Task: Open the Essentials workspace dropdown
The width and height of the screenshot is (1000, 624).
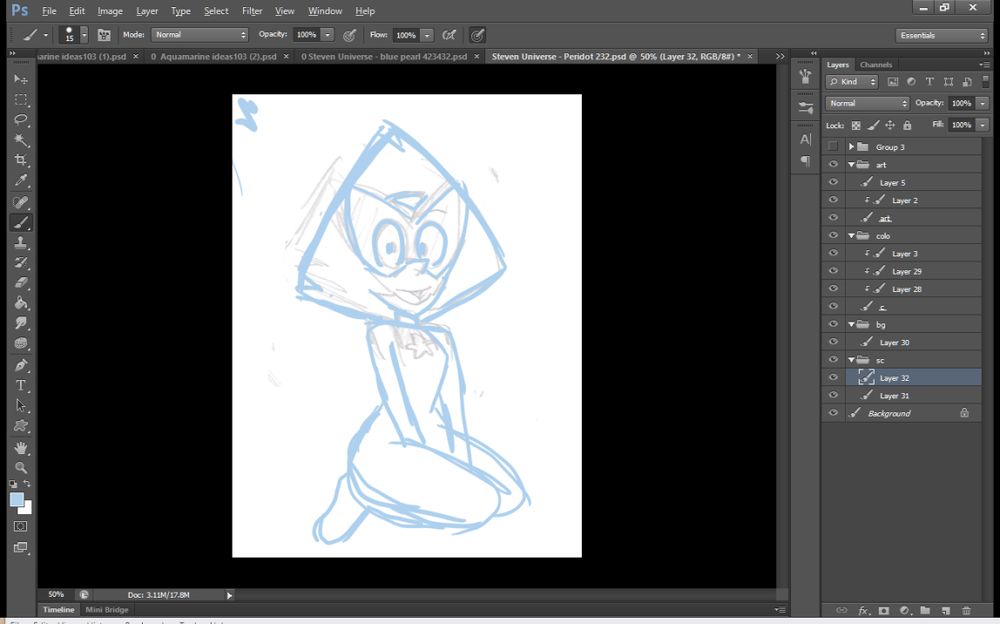Action: pos(941,35)
